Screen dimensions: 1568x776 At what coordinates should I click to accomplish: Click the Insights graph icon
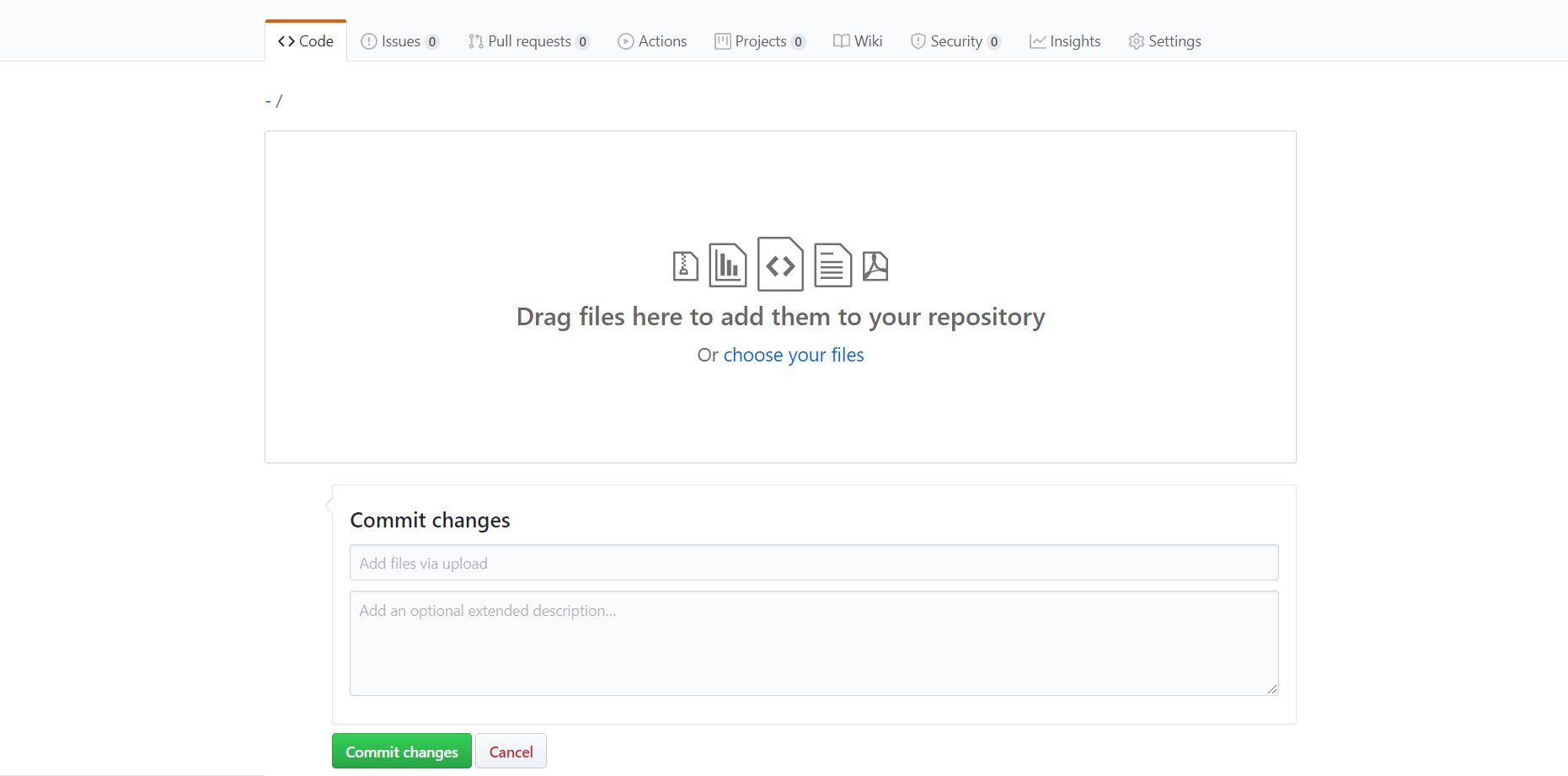pyautogui.click(x=1036, y=40)
